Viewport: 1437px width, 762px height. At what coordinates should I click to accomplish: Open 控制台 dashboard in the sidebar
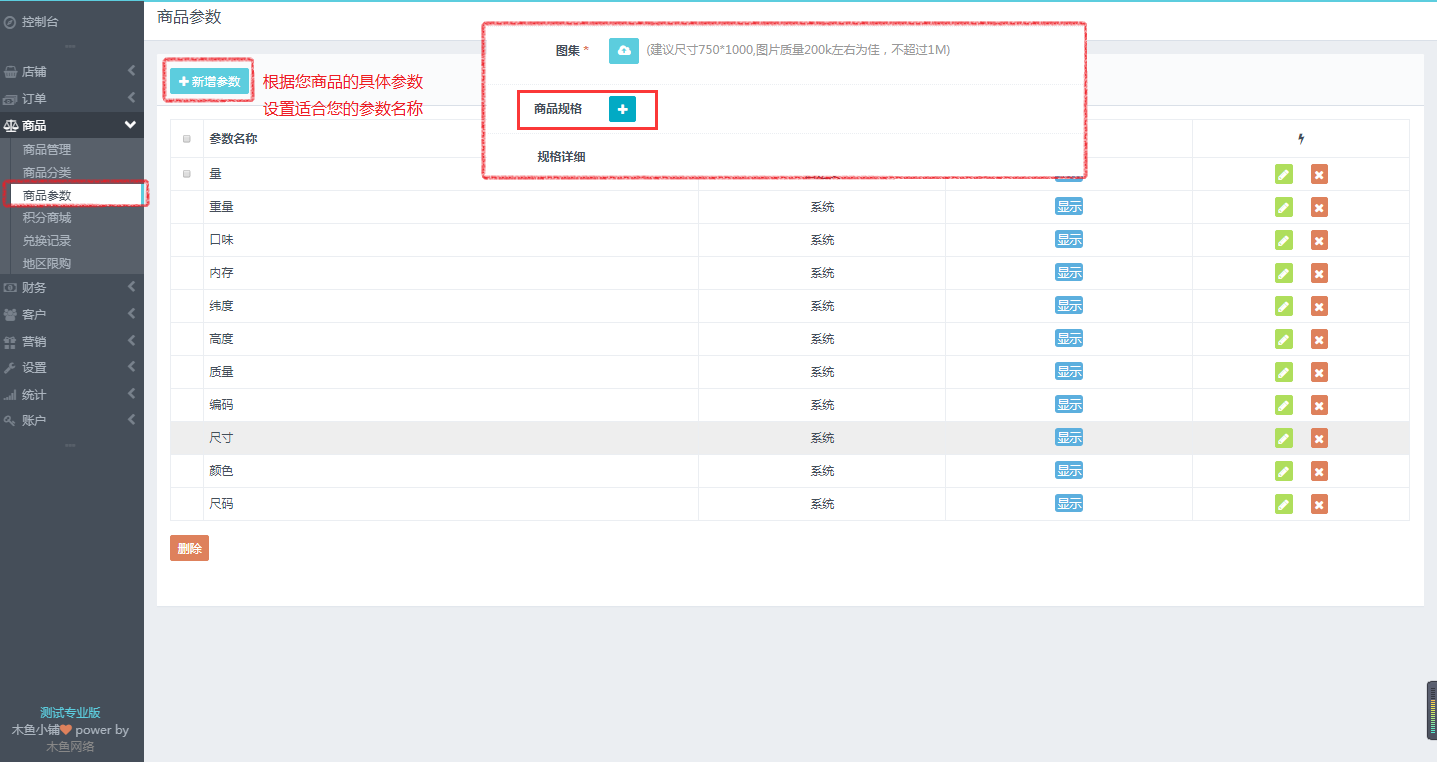coord(40,21)
